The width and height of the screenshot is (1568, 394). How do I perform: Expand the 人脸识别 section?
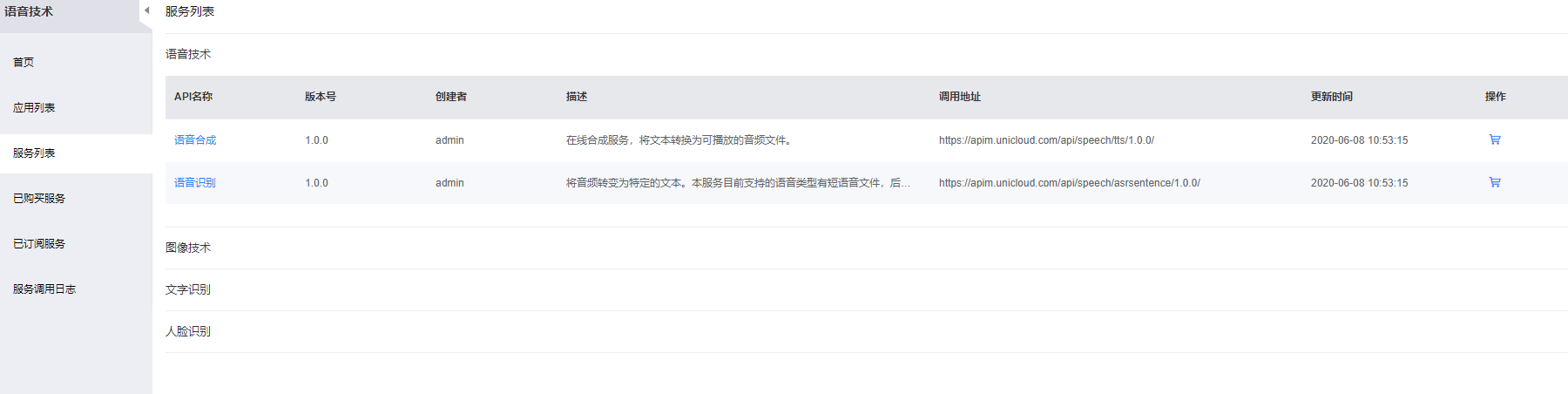pos(188,331)
